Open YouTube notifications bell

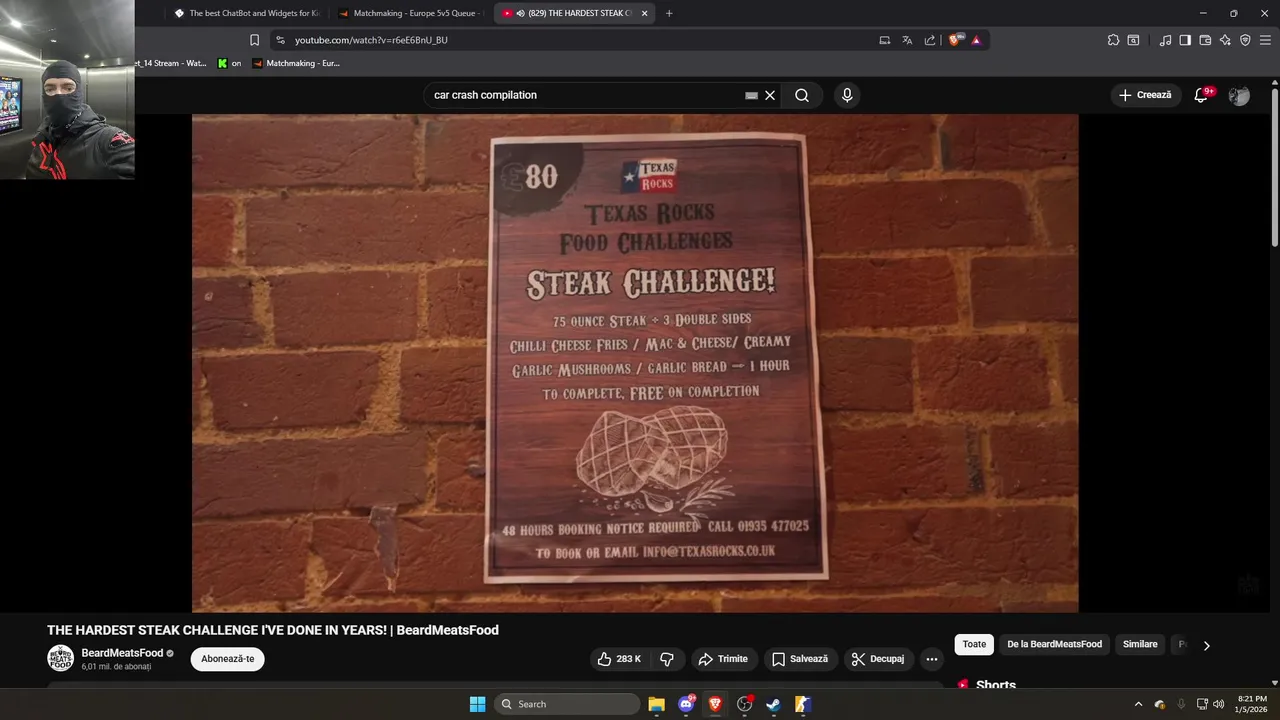[x=1201, y=95]
